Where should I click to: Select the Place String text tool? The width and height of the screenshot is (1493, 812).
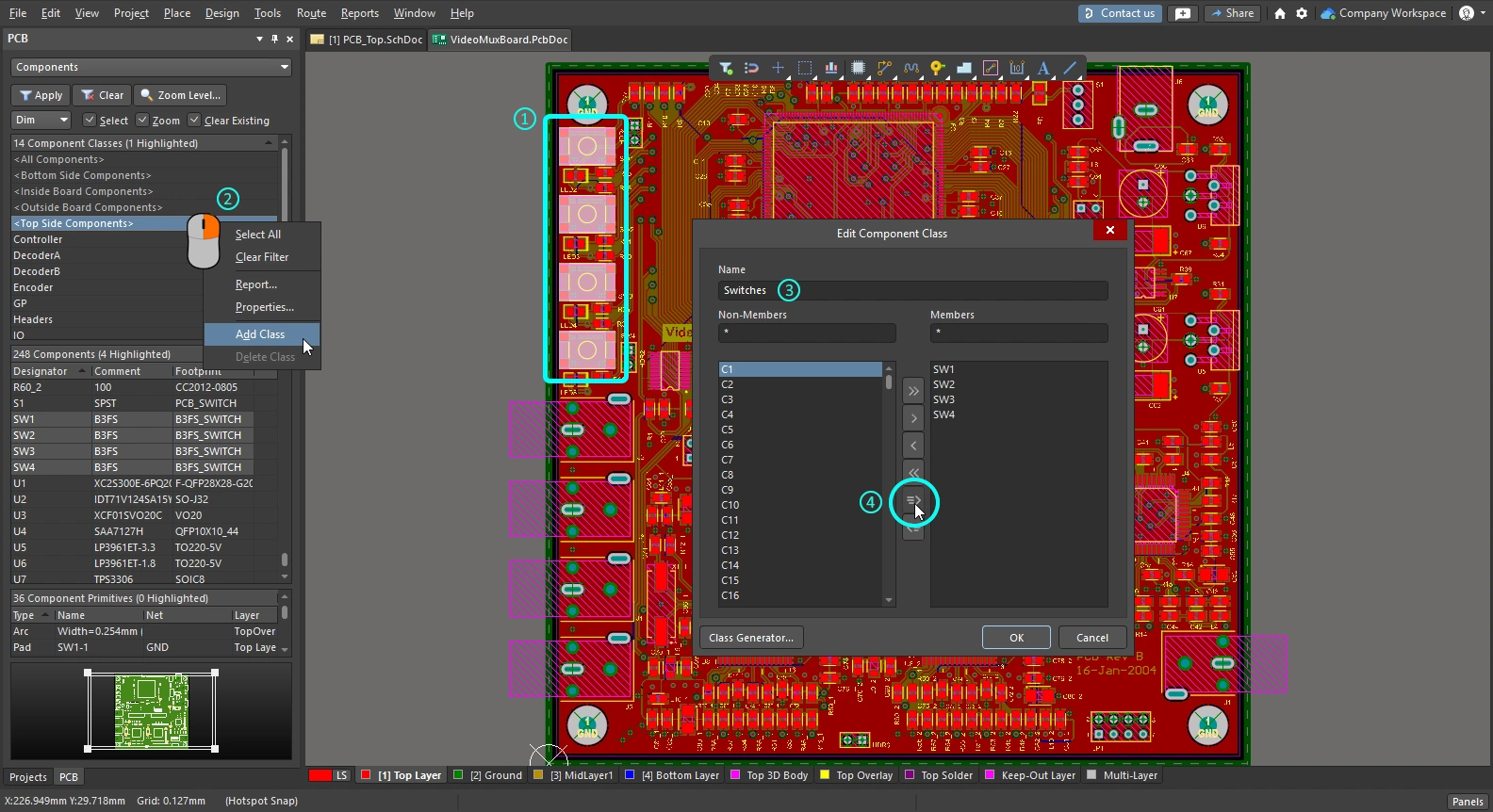click(1043, 68)
